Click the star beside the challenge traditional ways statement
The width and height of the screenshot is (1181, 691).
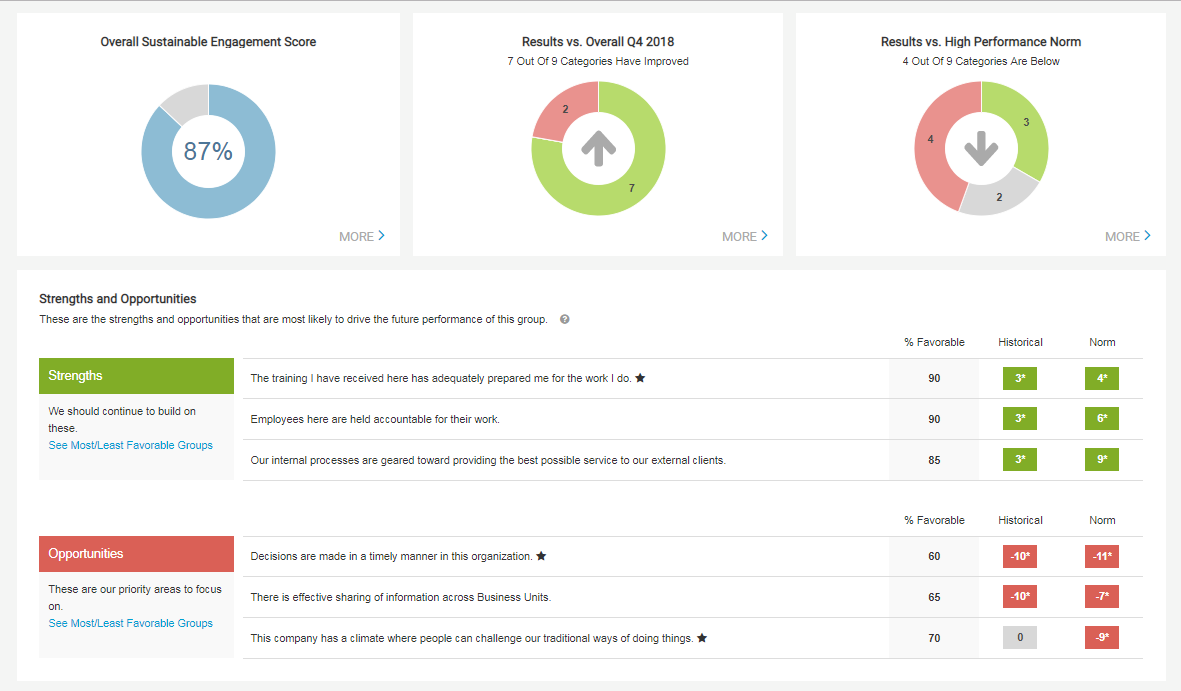click(x=703, y=638)
